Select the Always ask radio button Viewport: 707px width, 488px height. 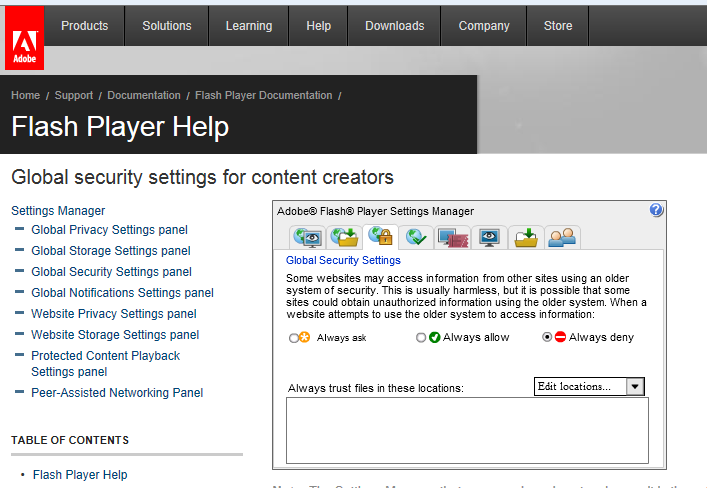point(294,338)
